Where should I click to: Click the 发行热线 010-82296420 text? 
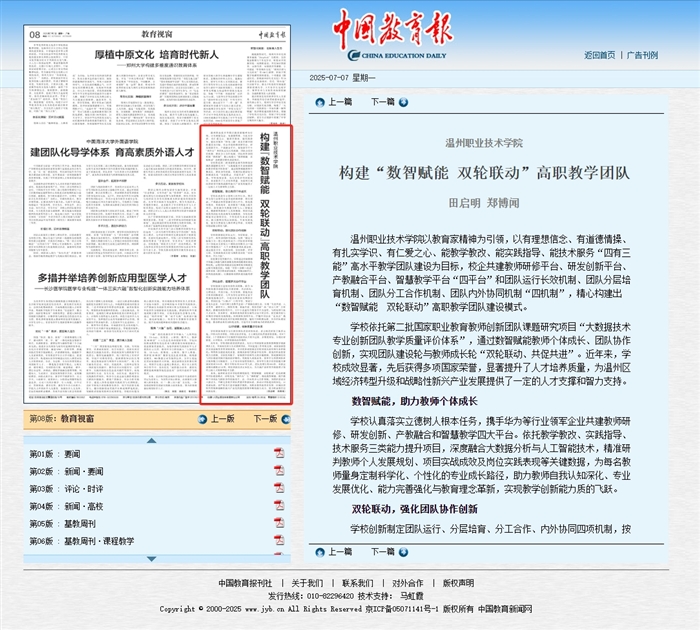point(311,596)
